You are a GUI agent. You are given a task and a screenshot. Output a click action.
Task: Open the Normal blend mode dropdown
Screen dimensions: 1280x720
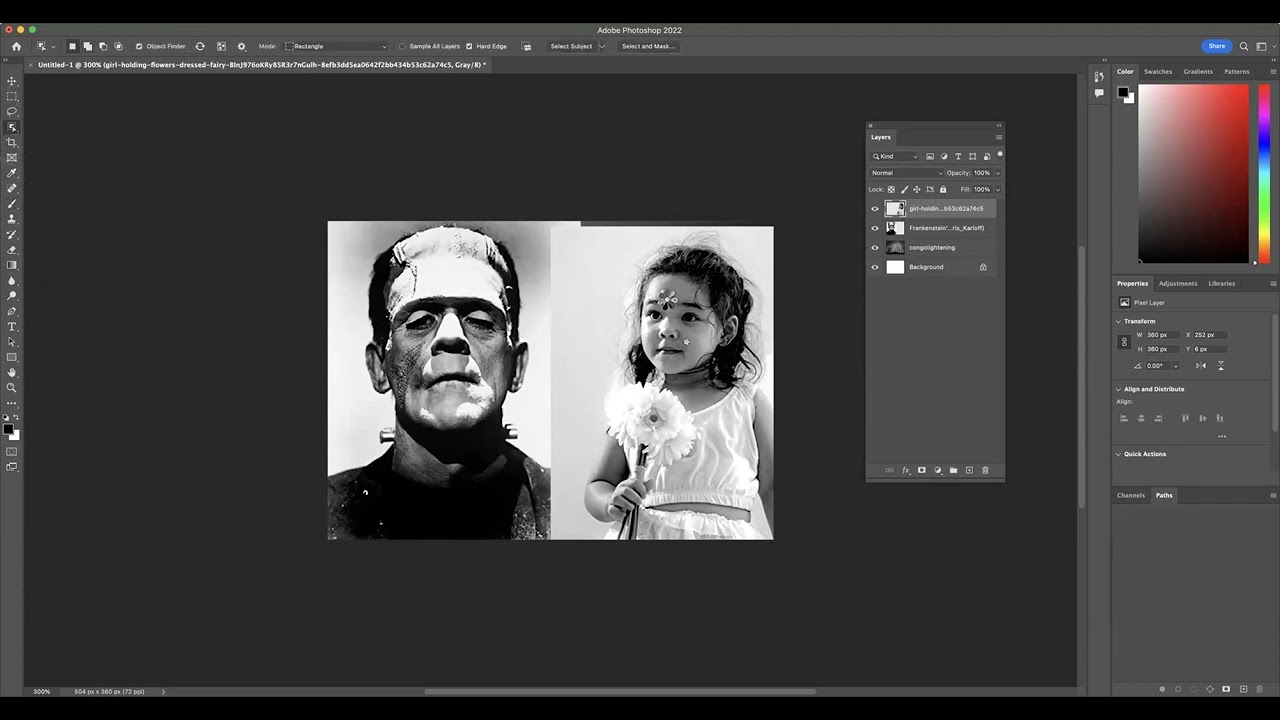906,173
